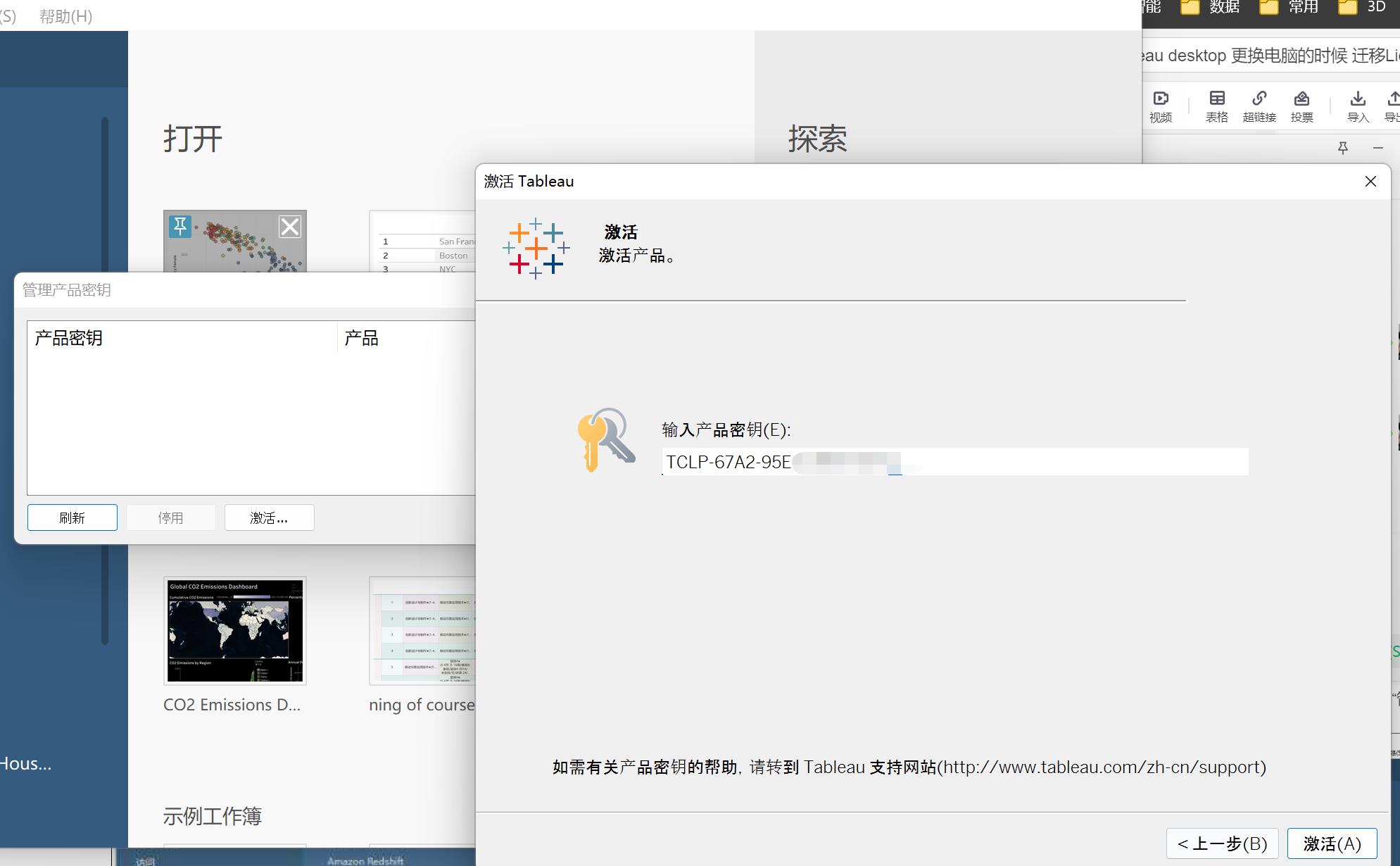Click the product key input field
The image size is (1400, 866).
coord(955,462)
